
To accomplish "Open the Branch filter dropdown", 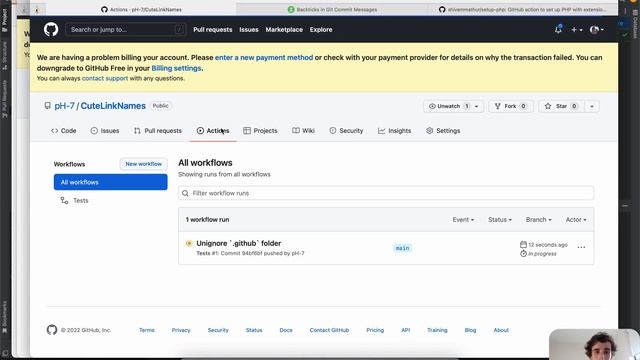I will click(x=538, y=220).
